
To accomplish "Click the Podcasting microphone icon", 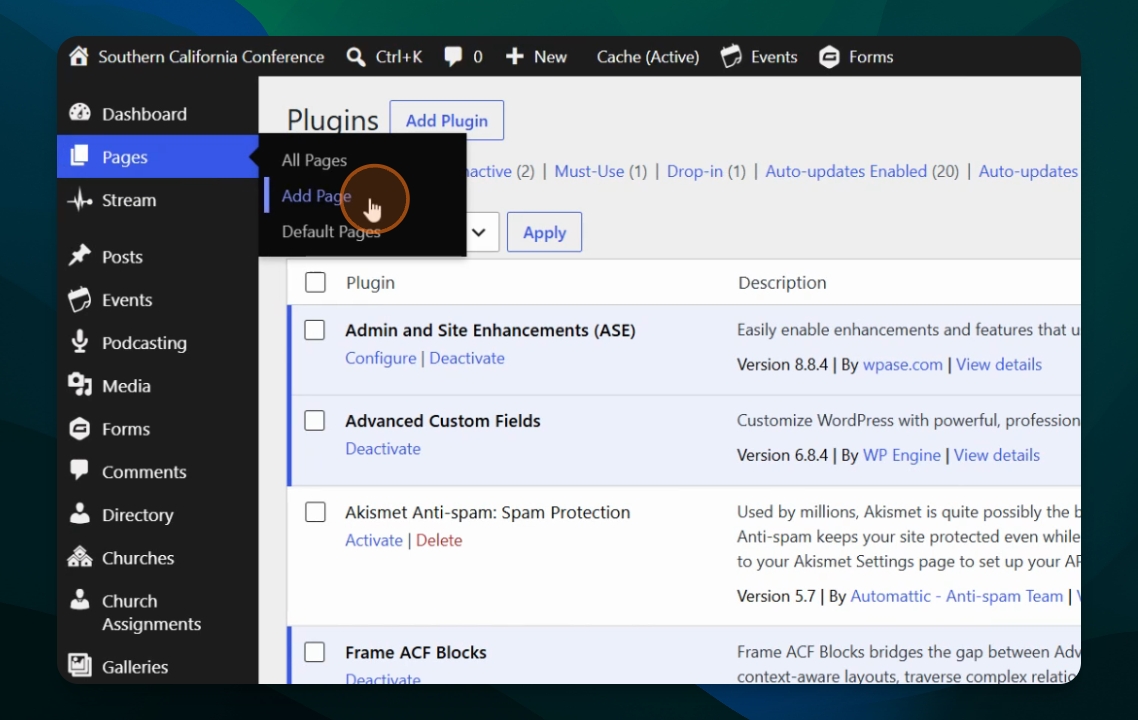I will [x=80, y=342].
